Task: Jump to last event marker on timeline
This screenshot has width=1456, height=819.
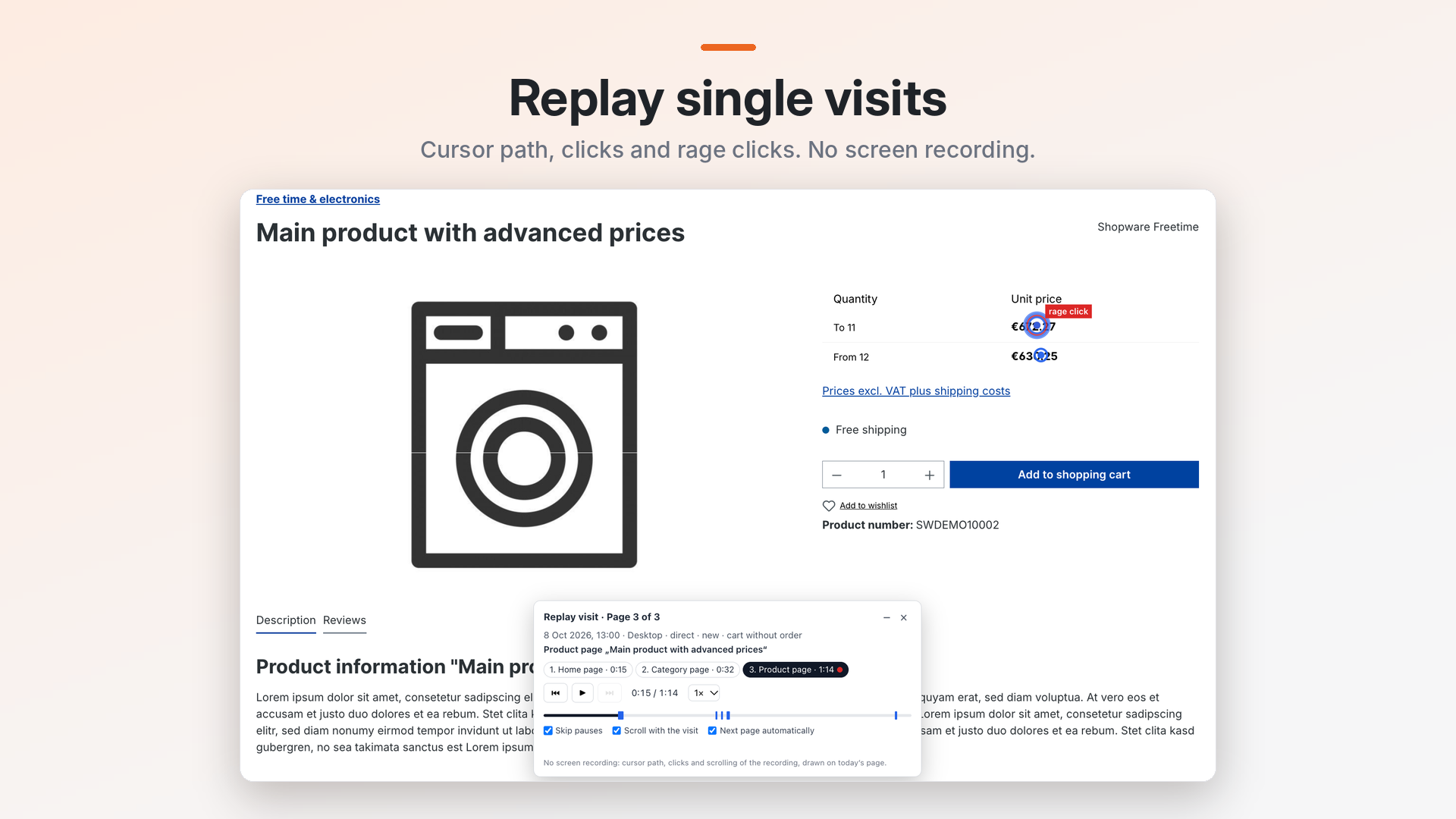Action: tap(896, 716)
